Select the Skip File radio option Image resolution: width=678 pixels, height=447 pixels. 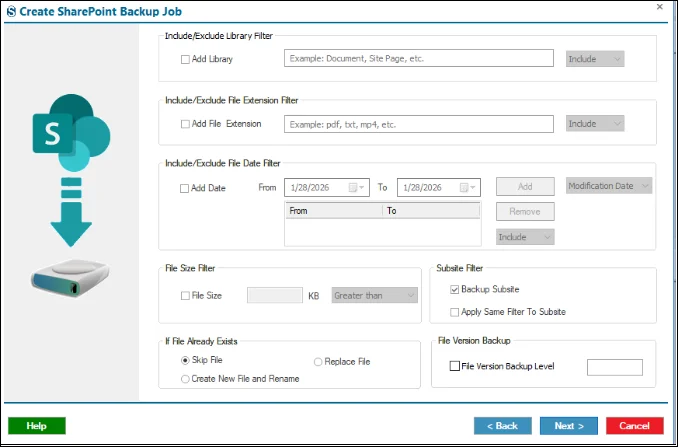185,360
